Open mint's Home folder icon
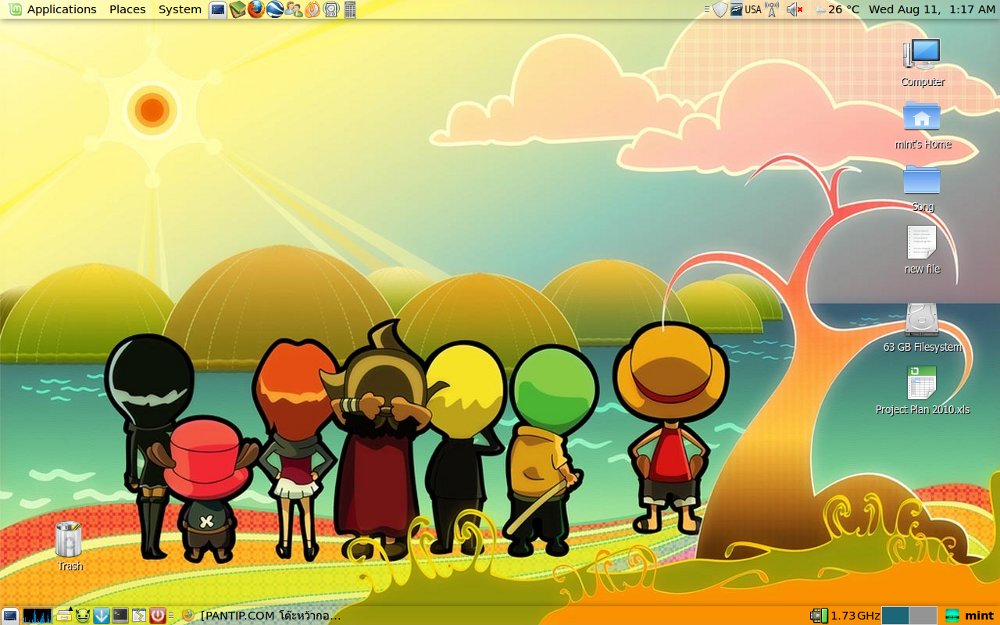 [922, 125]
